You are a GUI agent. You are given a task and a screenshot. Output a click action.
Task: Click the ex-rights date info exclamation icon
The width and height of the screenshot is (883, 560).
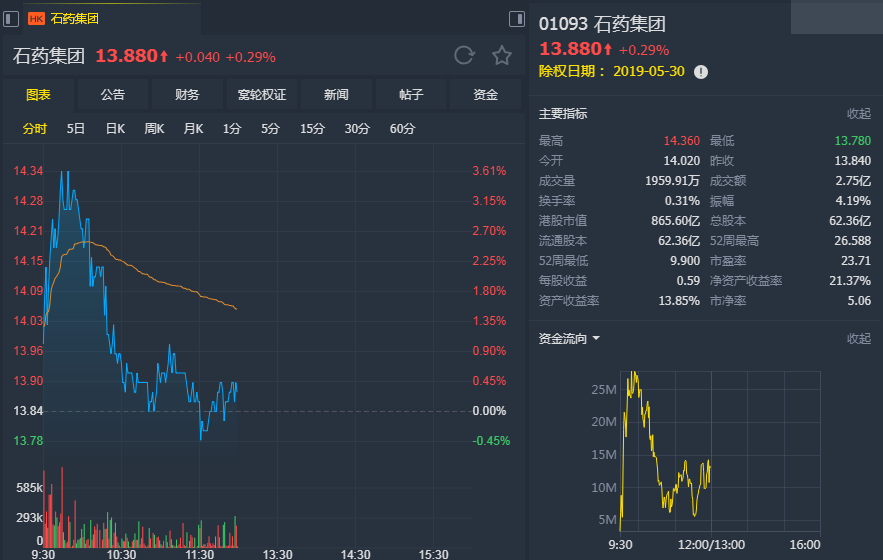(x=701, y=72)
